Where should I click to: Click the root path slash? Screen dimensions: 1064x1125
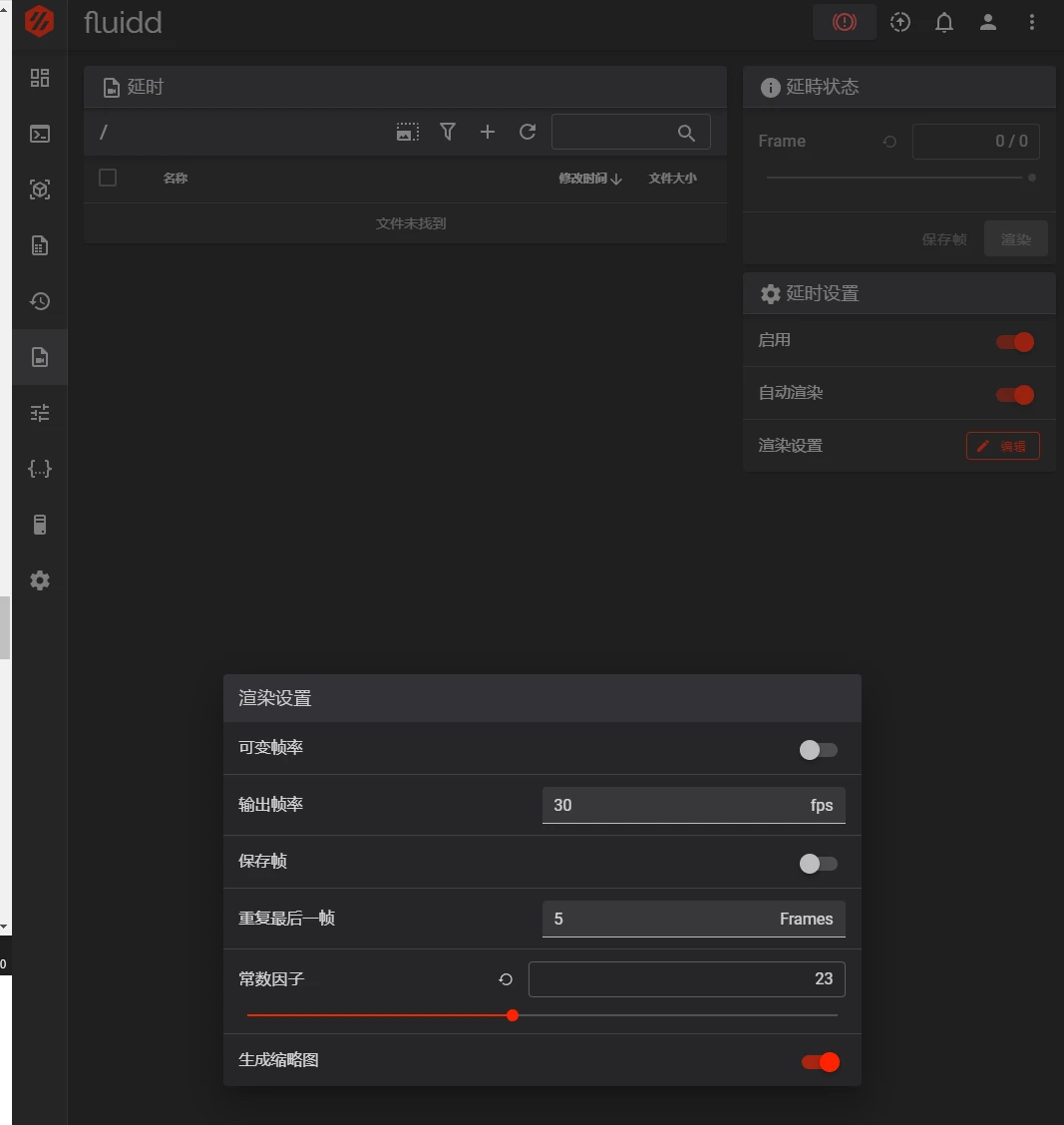(x=104, y=132)
